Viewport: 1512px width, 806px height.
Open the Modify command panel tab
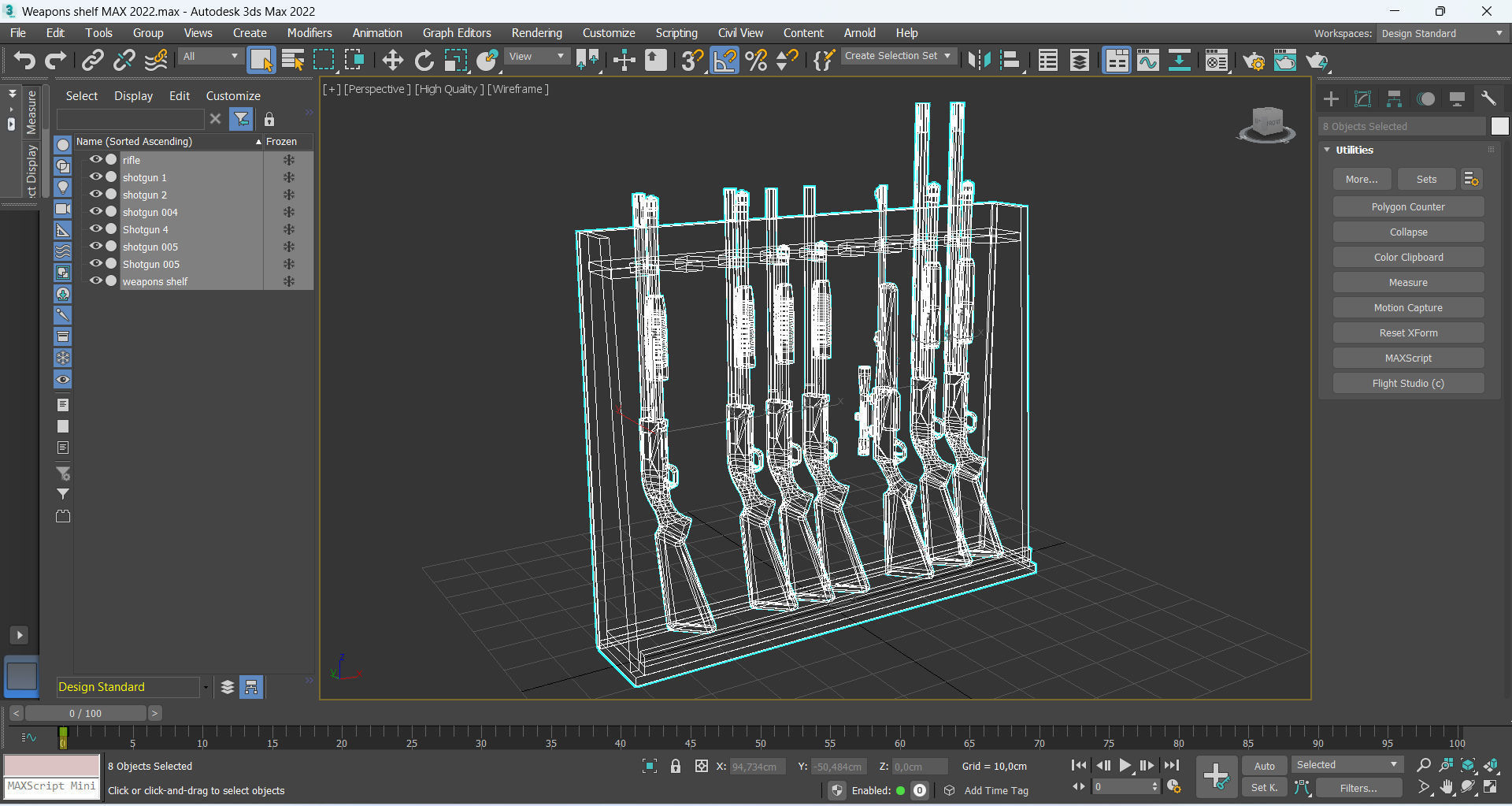tap(1362, 98)
